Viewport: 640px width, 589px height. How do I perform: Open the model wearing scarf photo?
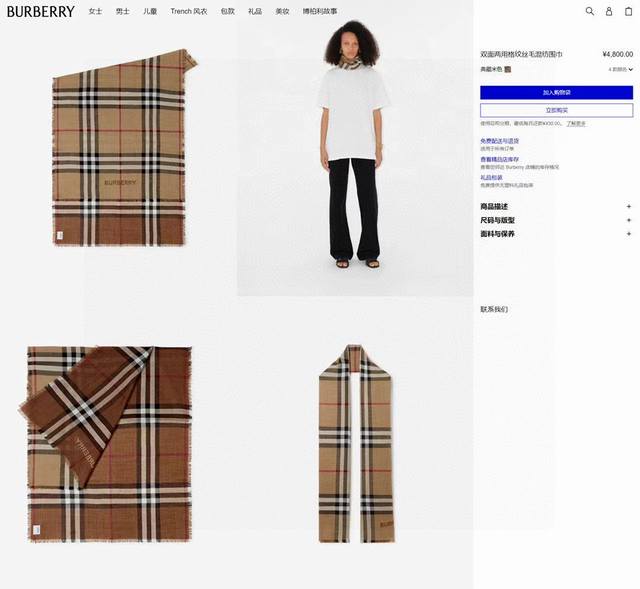355,157
